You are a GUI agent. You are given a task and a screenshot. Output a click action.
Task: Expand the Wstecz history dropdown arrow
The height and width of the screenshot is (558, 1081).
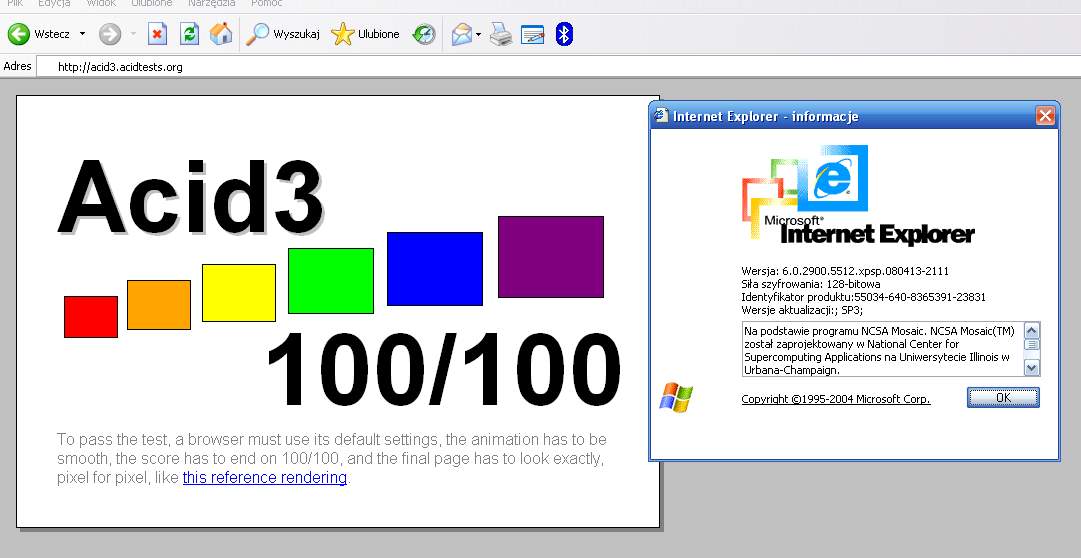pos(83,34)
